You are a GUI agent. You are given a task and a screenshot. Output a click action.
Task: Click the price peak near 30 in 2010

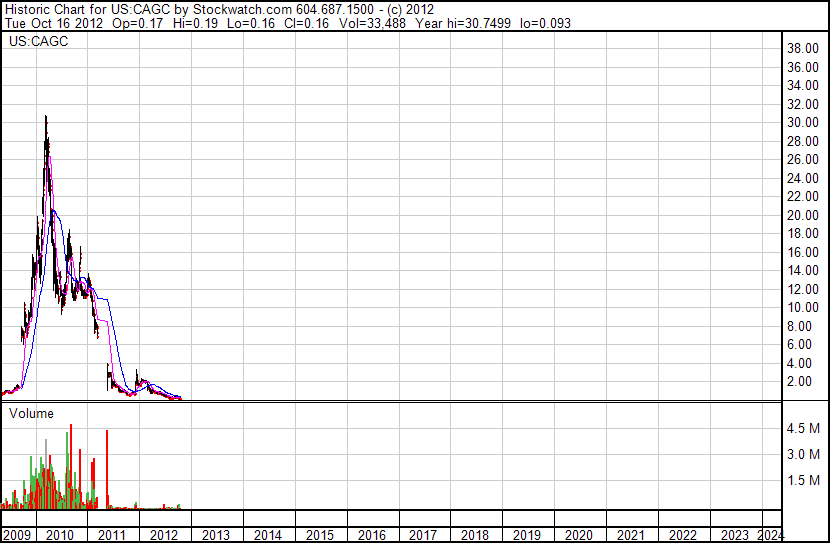(45, 118)
